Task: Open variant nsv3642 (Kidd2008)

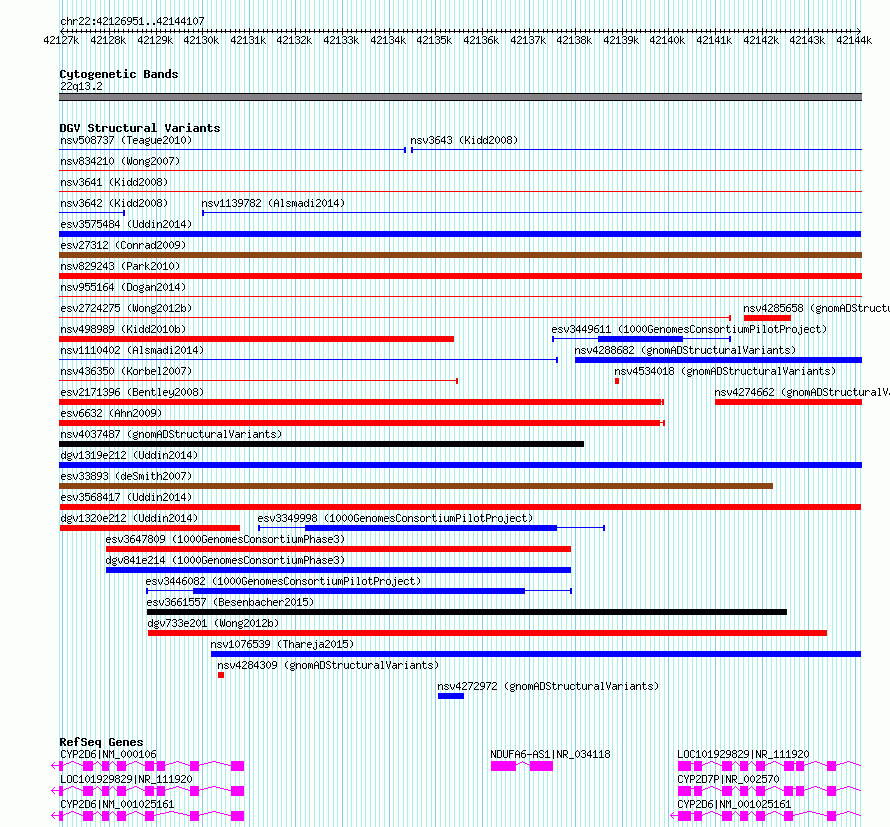Action: click(x=114, y=203)
